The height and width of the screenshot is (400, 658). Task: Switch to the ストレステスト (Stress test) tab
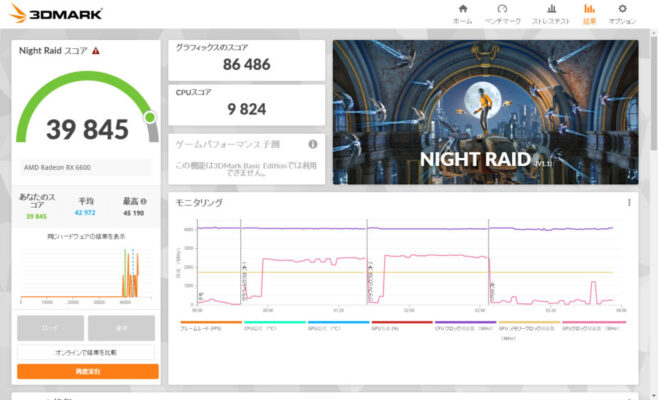(x=551, y=14)
